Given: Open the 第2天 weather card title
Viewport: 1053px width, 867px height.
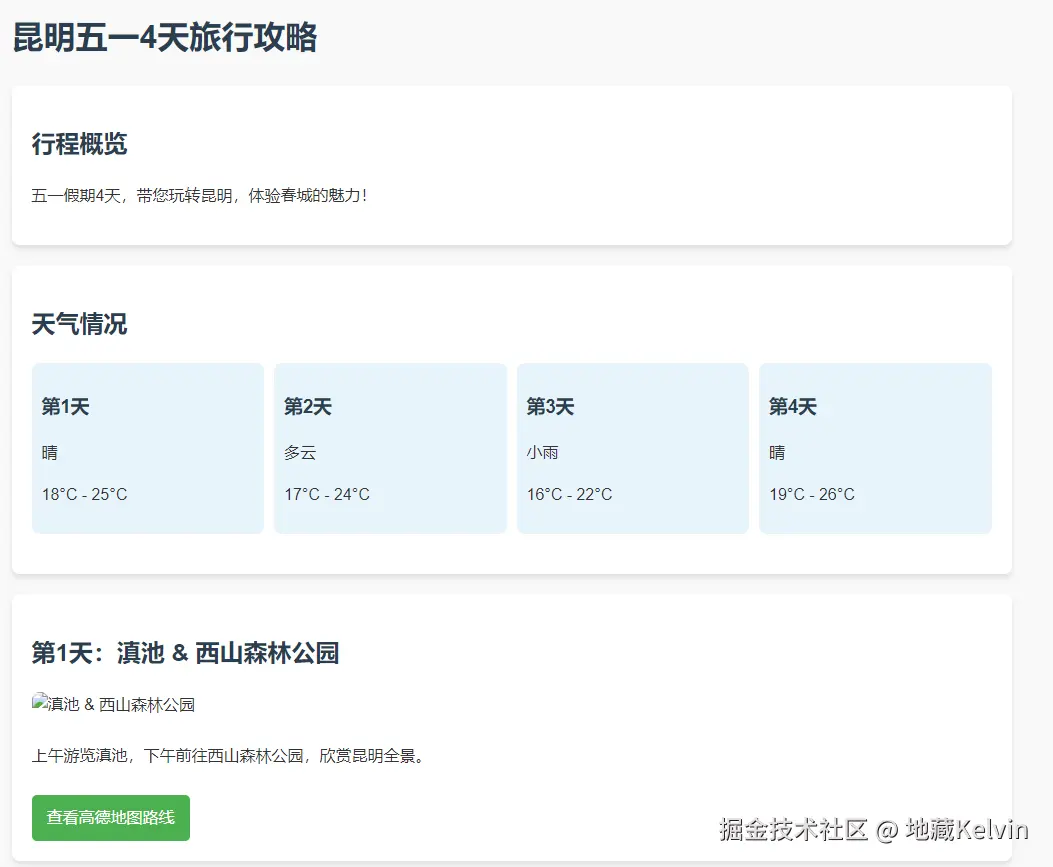Looking at the screenshot, I should (x=308, y=406).
